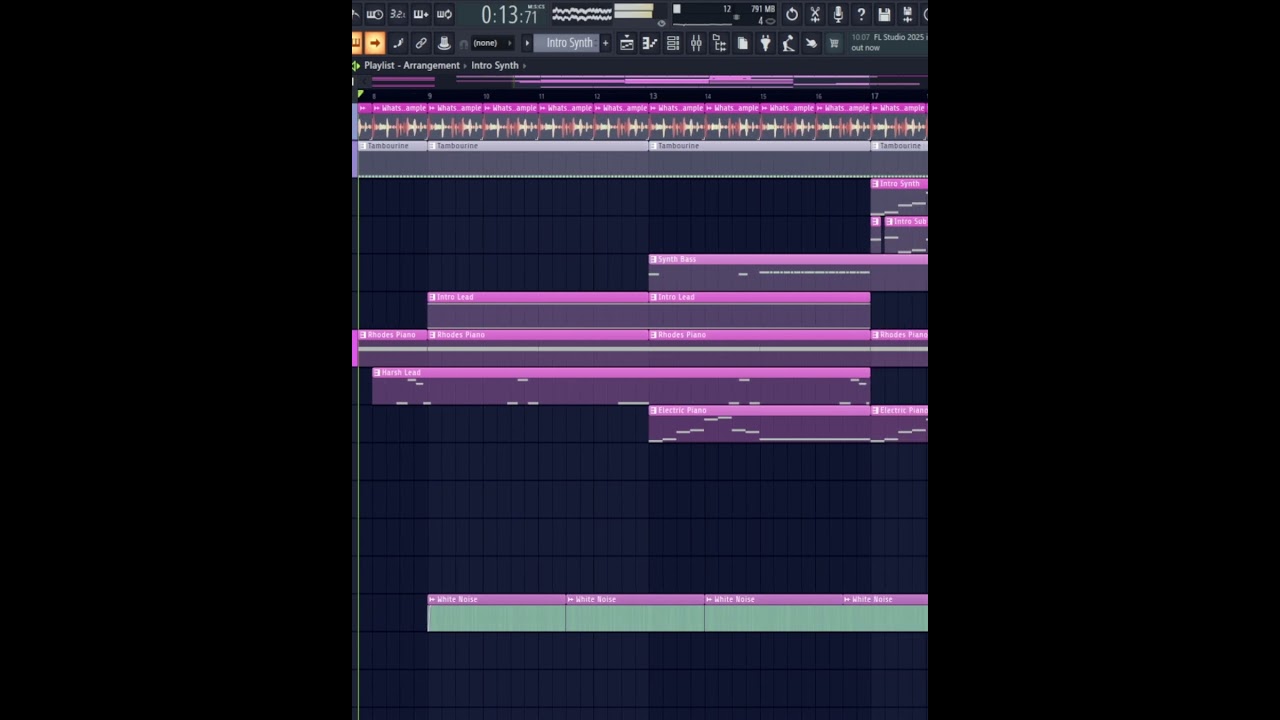
Task: Click bar 13 on the timeline ruler
Action: tap(652, 96)
